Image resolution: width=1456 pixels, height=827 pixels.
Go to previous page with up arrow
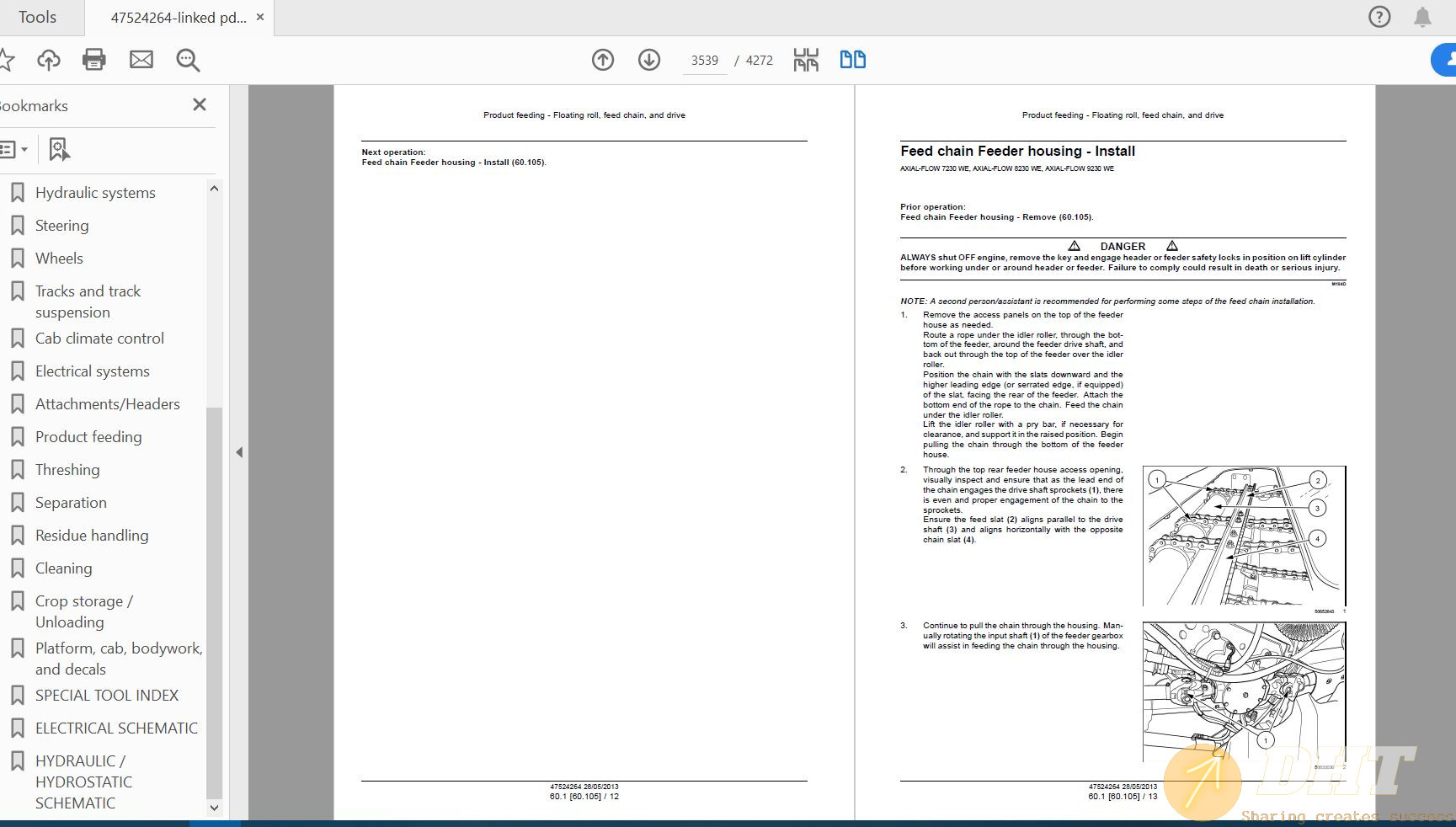603,60
